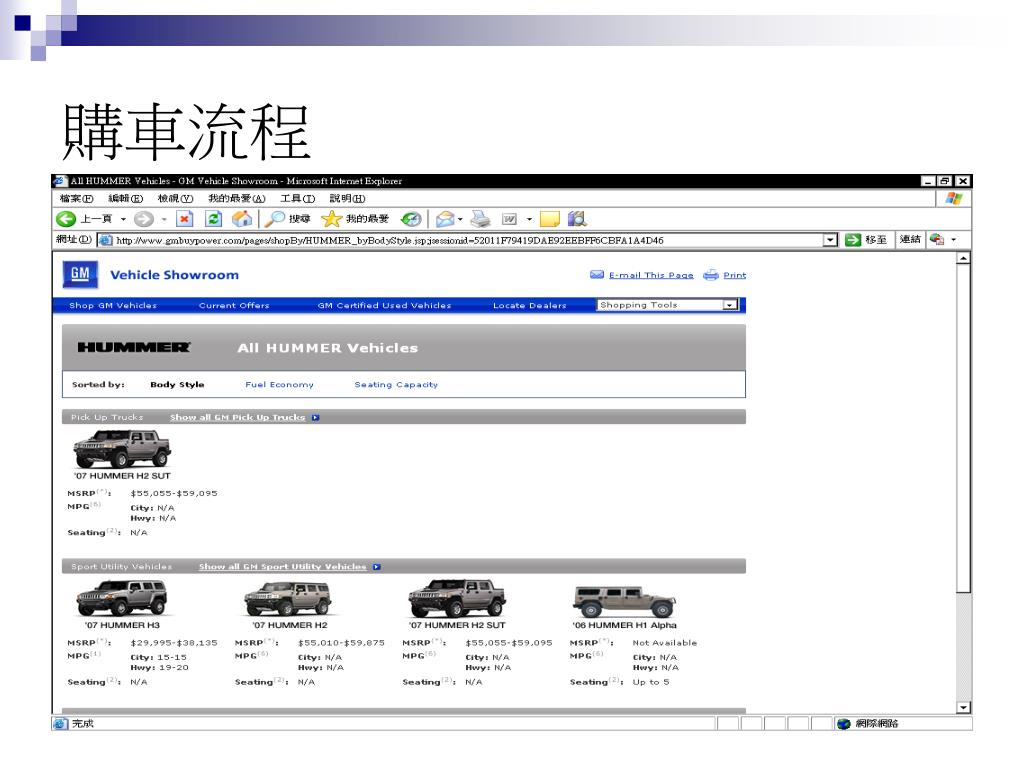Select Current Offers nav item
This screenshot has height=768, width=1024.
pyautogui.click(x=234, y=305)
